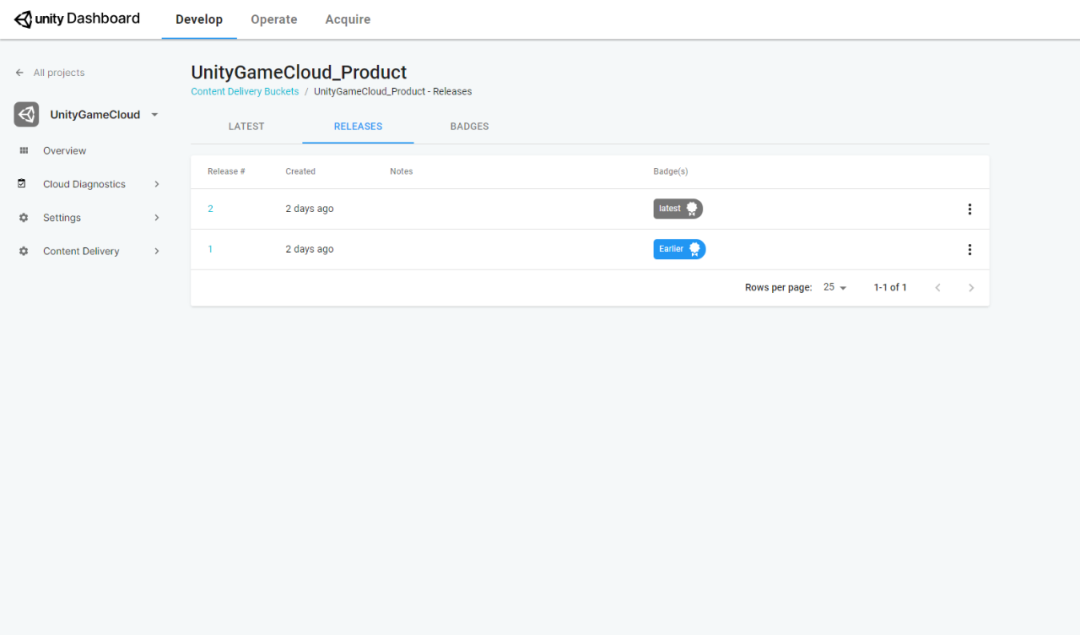This screenshot has height=635, width=1080.
Task: Open the more options menu for release 2
Action: coord(970,209)
